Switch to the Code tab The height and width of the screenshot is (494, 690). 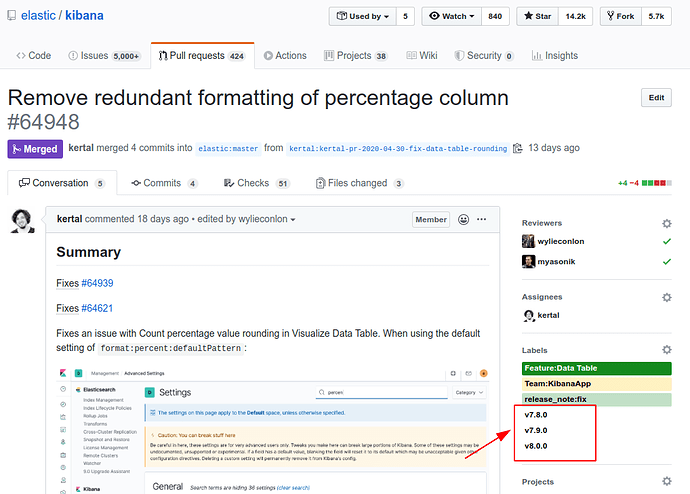pyautogui.click(x=33, y=56)
